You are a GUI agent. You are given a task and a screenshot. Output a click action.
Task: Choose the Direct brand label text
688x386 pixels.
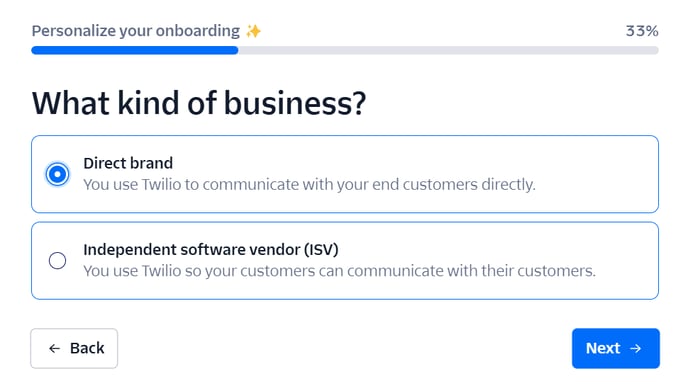[x=128, y=163]
